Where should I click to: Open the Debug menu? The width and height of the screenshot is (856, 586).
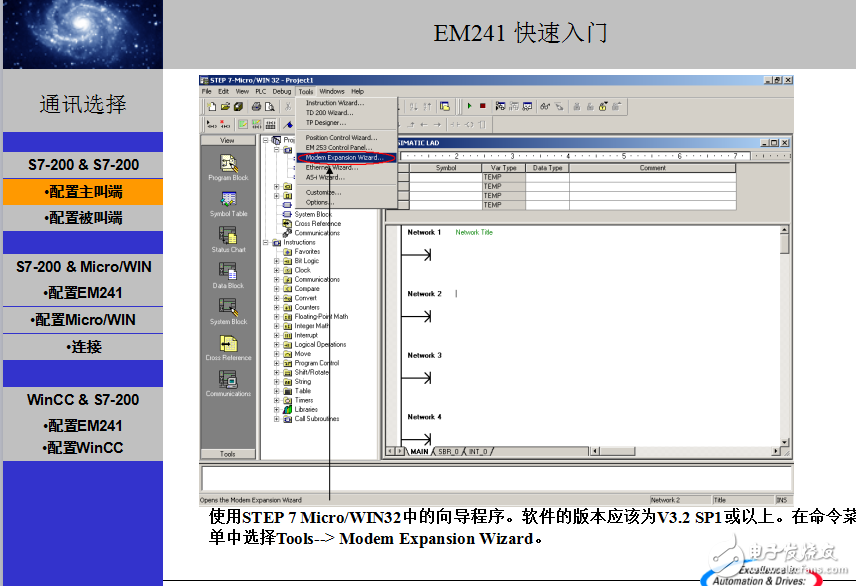(282, 91)
